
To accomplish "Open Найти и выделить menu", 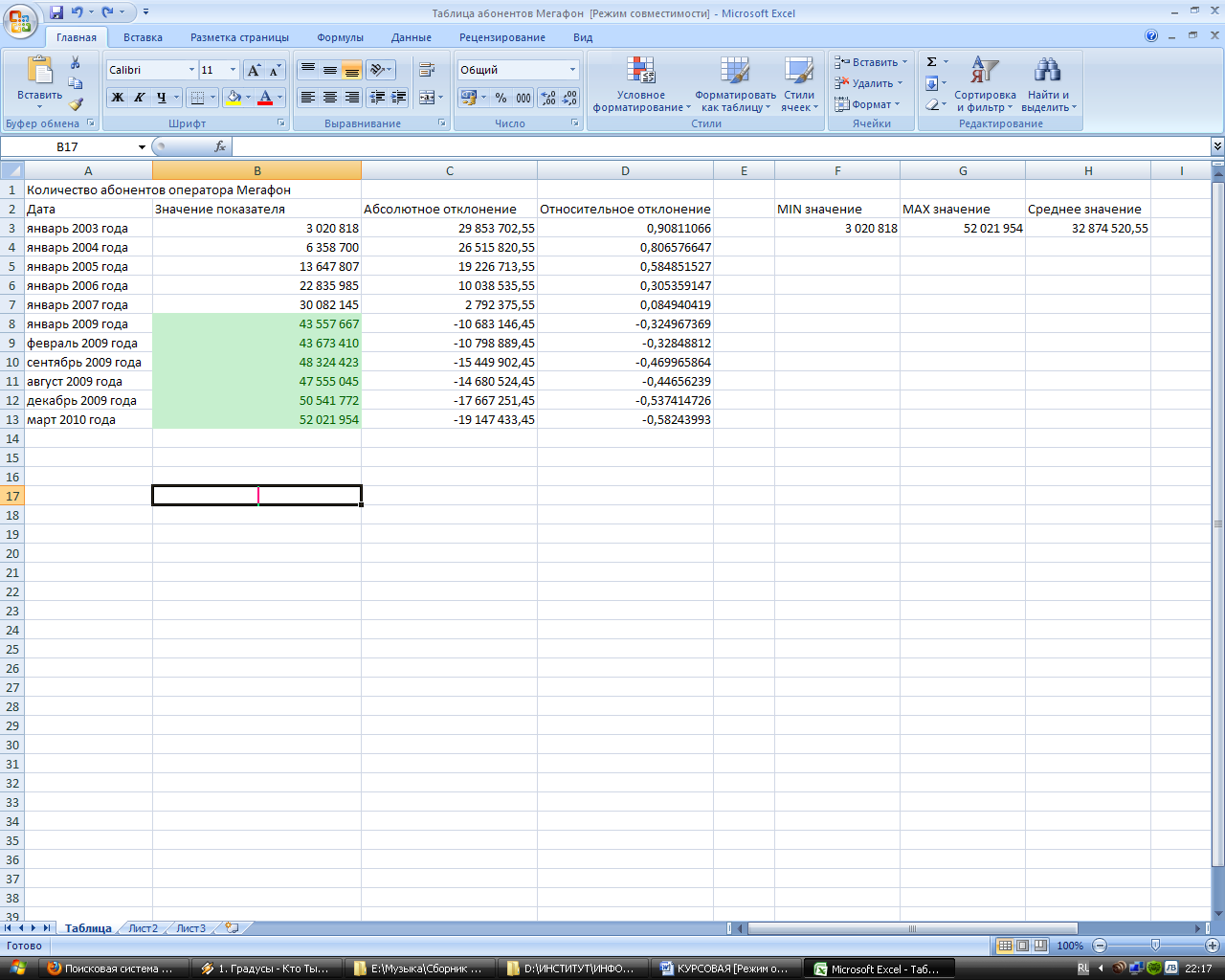I will coord(1049,84).
